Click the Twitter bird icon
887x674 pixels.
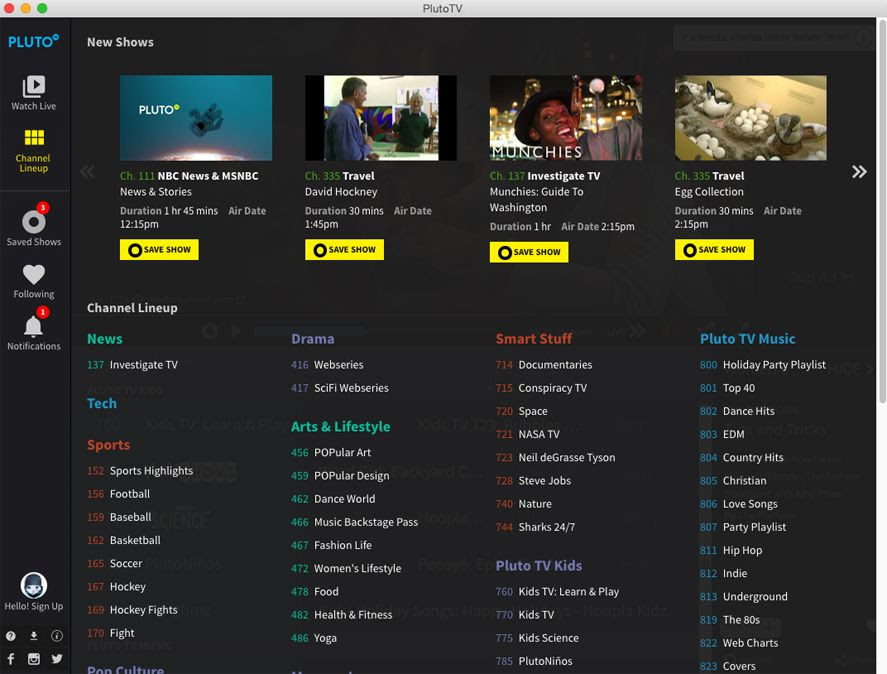[x=57, y=659]
